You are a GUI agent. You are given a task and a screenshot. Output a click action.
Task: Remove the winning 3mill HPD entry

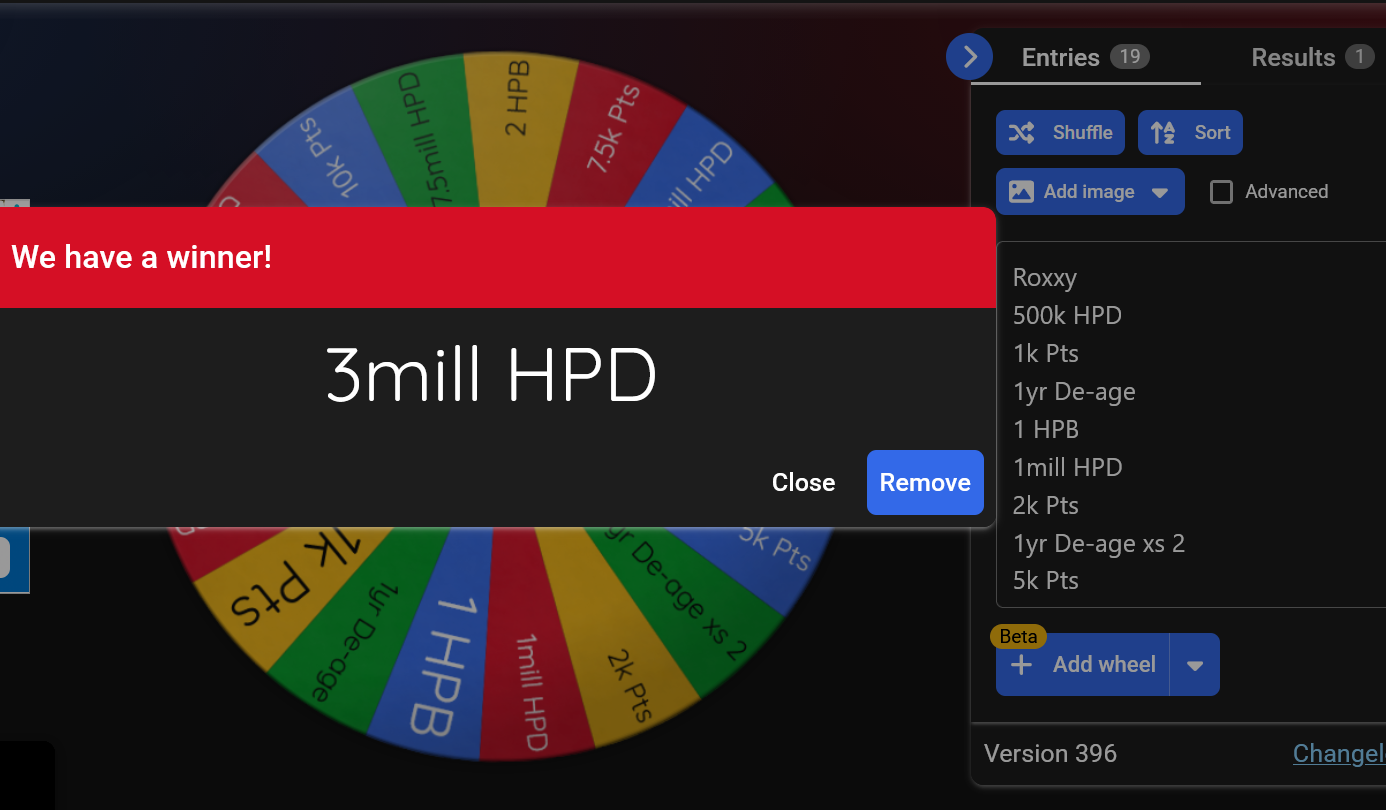tap(925, 482)
